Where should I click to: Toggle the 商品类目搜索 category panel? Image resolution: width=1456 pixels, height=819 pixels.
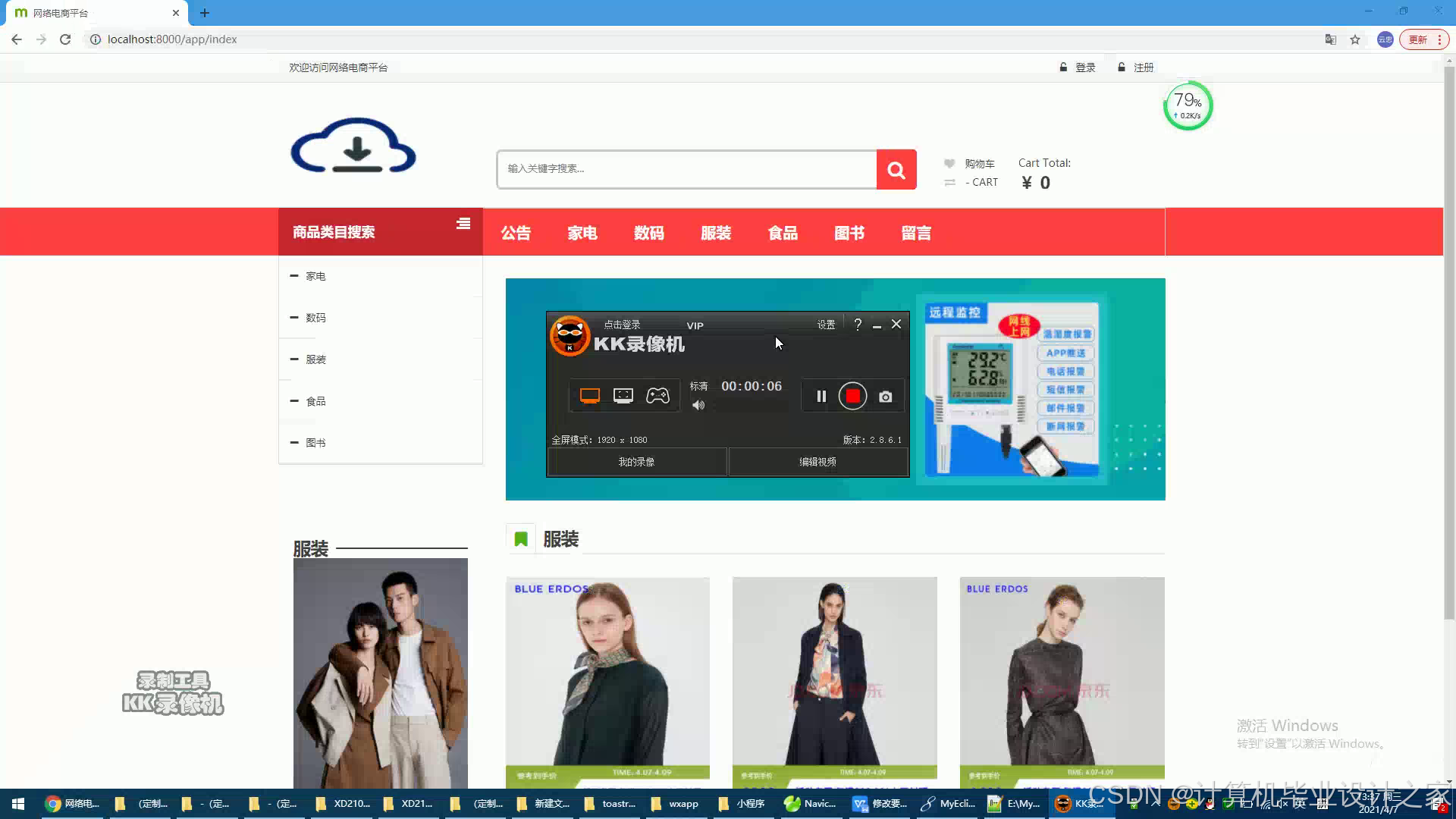coord(380,232)
